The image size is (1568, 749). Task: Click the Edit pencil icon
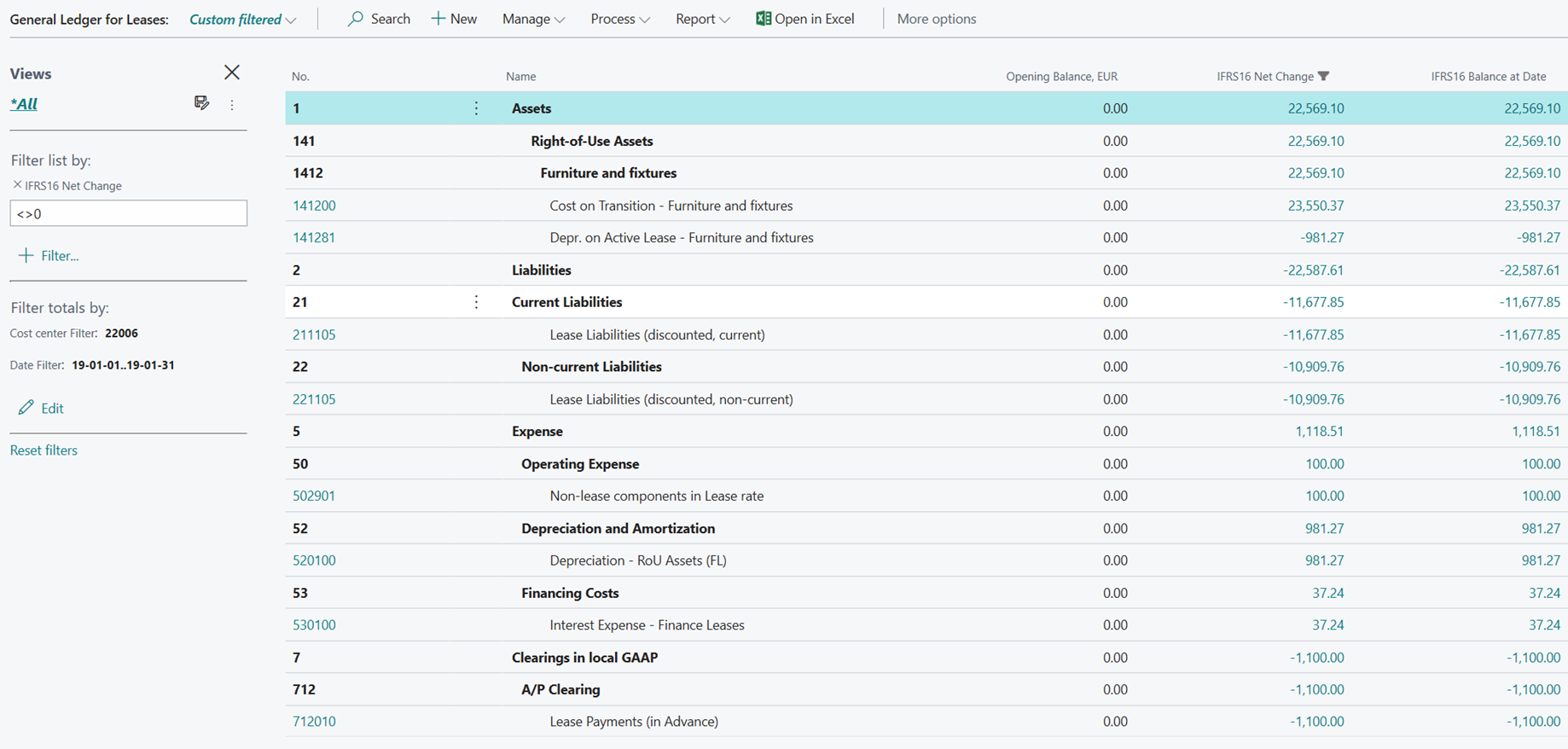(x=26, y=408)
